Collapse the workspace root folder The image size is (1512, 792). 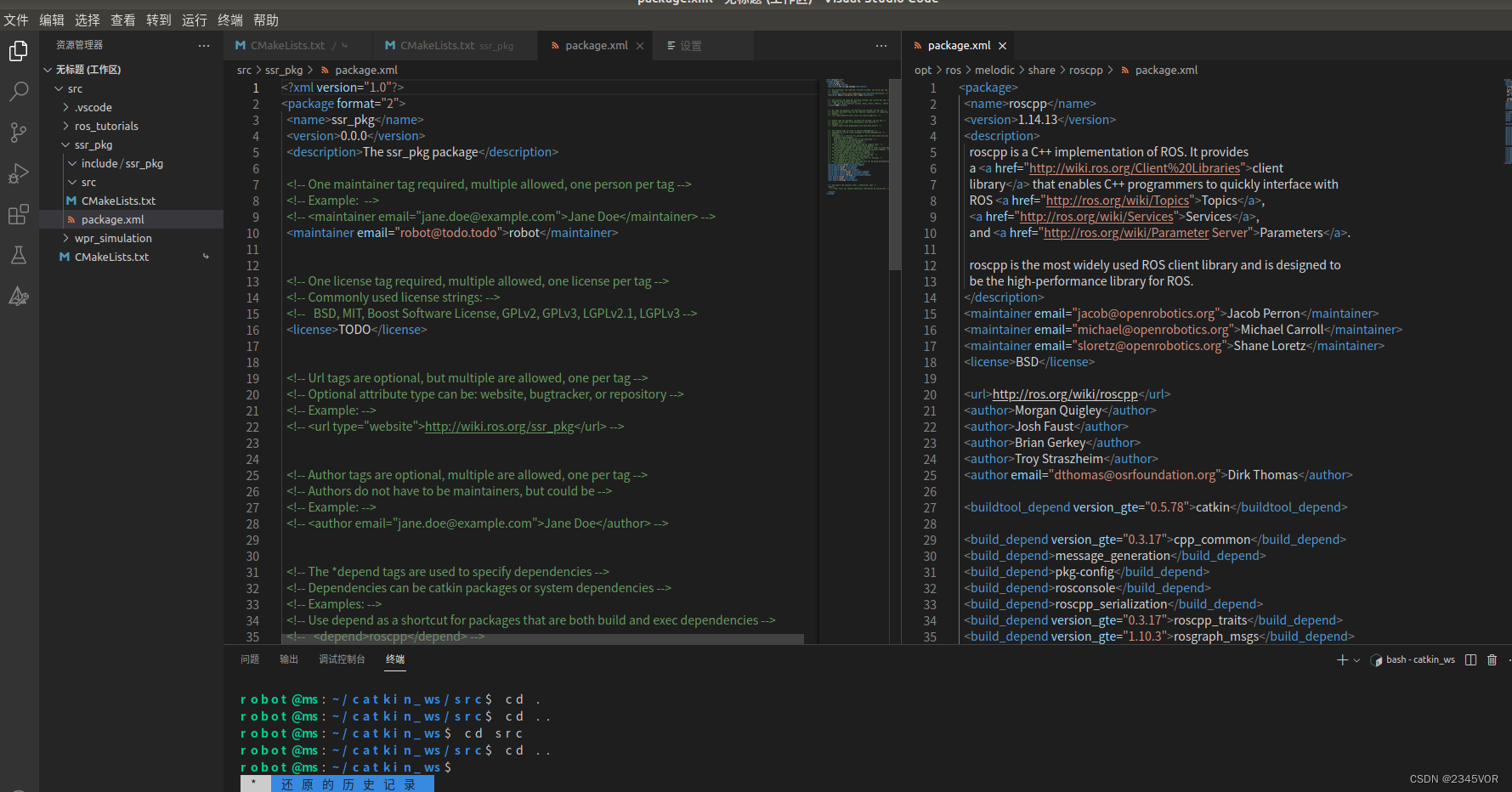coord(48,70)
